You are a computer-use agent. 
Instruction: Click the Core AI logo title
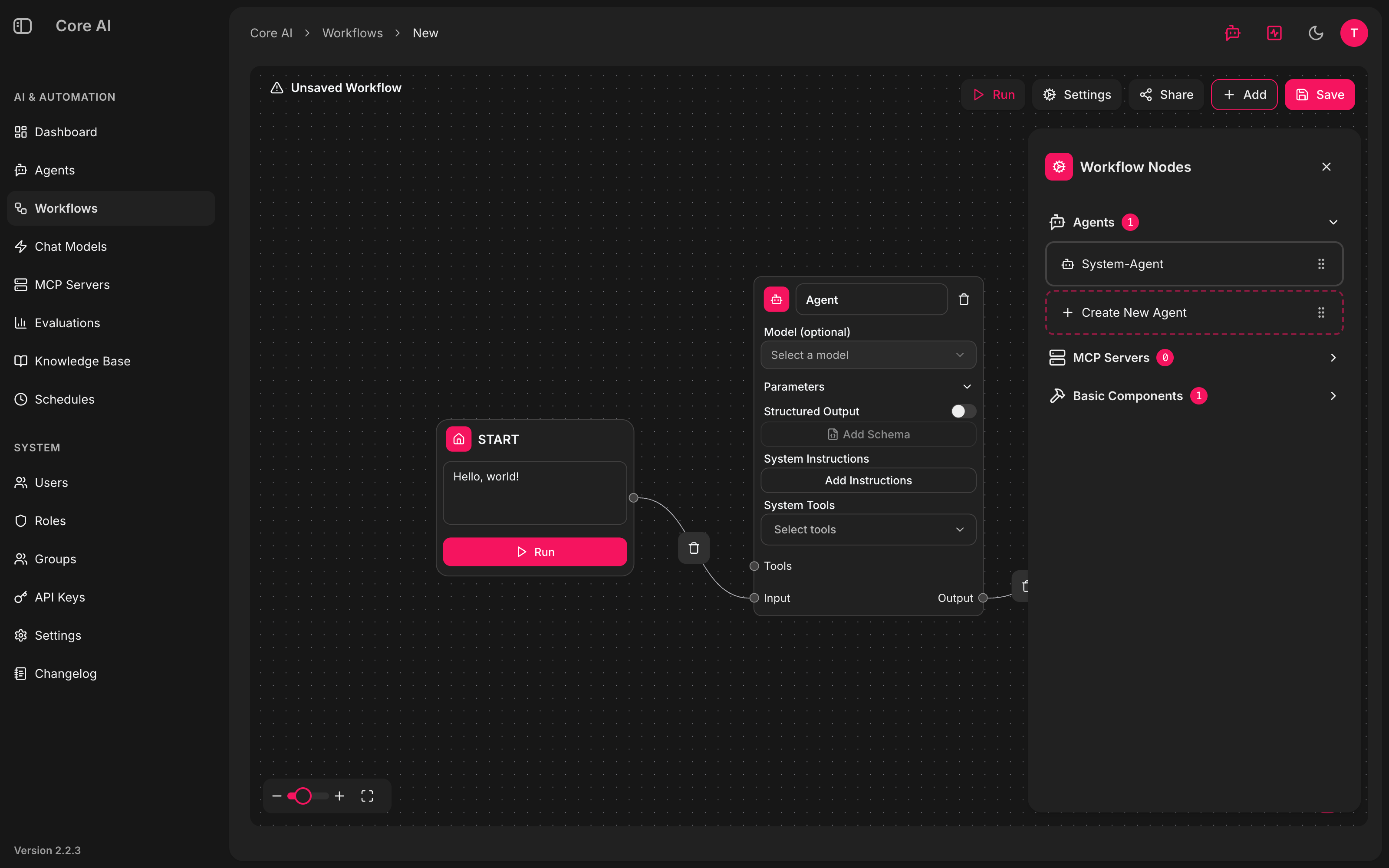click(83, 26)
